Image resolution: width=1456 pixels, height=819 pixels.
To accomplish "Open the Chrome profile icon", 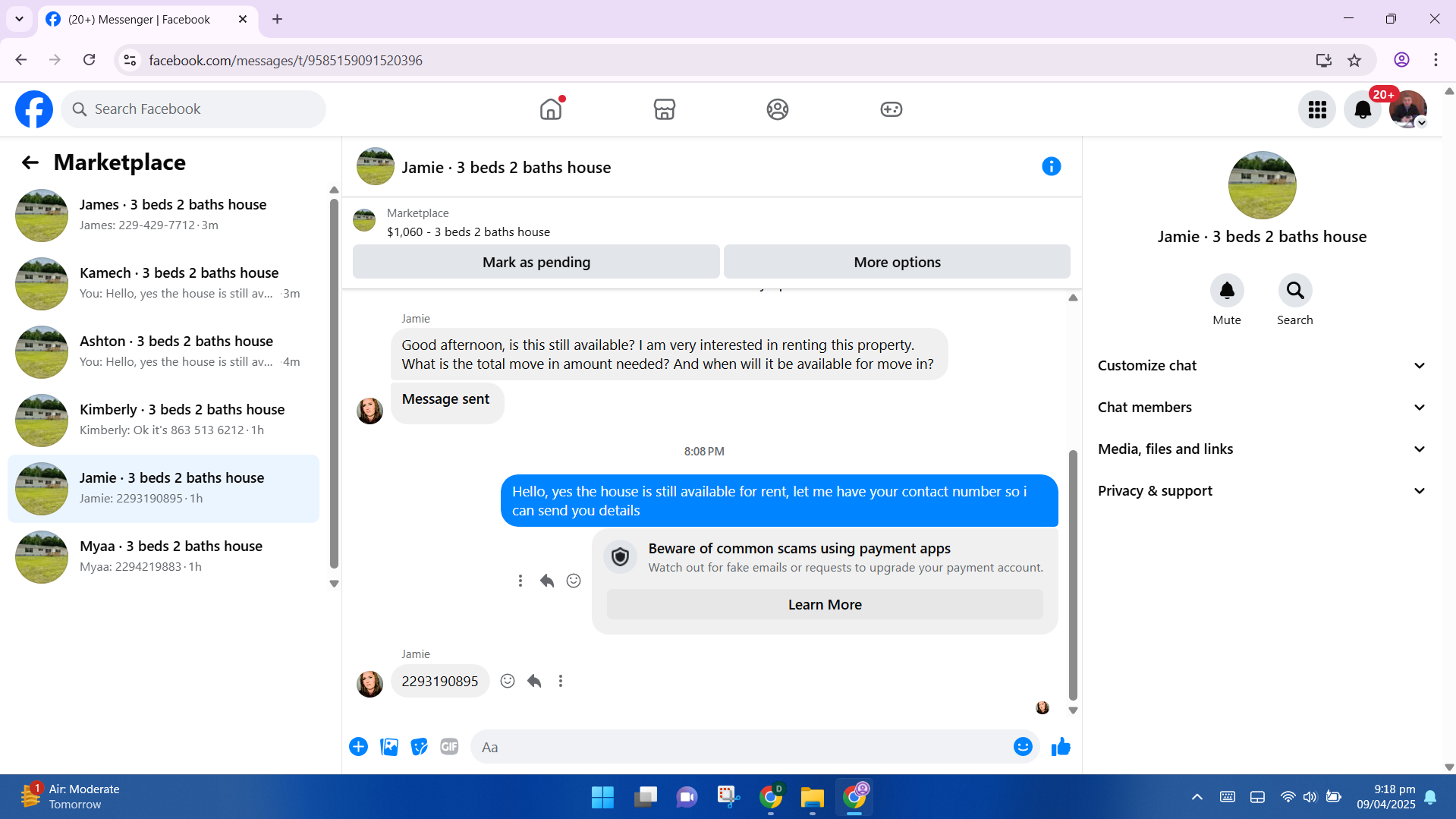I will coord(1401,60).
